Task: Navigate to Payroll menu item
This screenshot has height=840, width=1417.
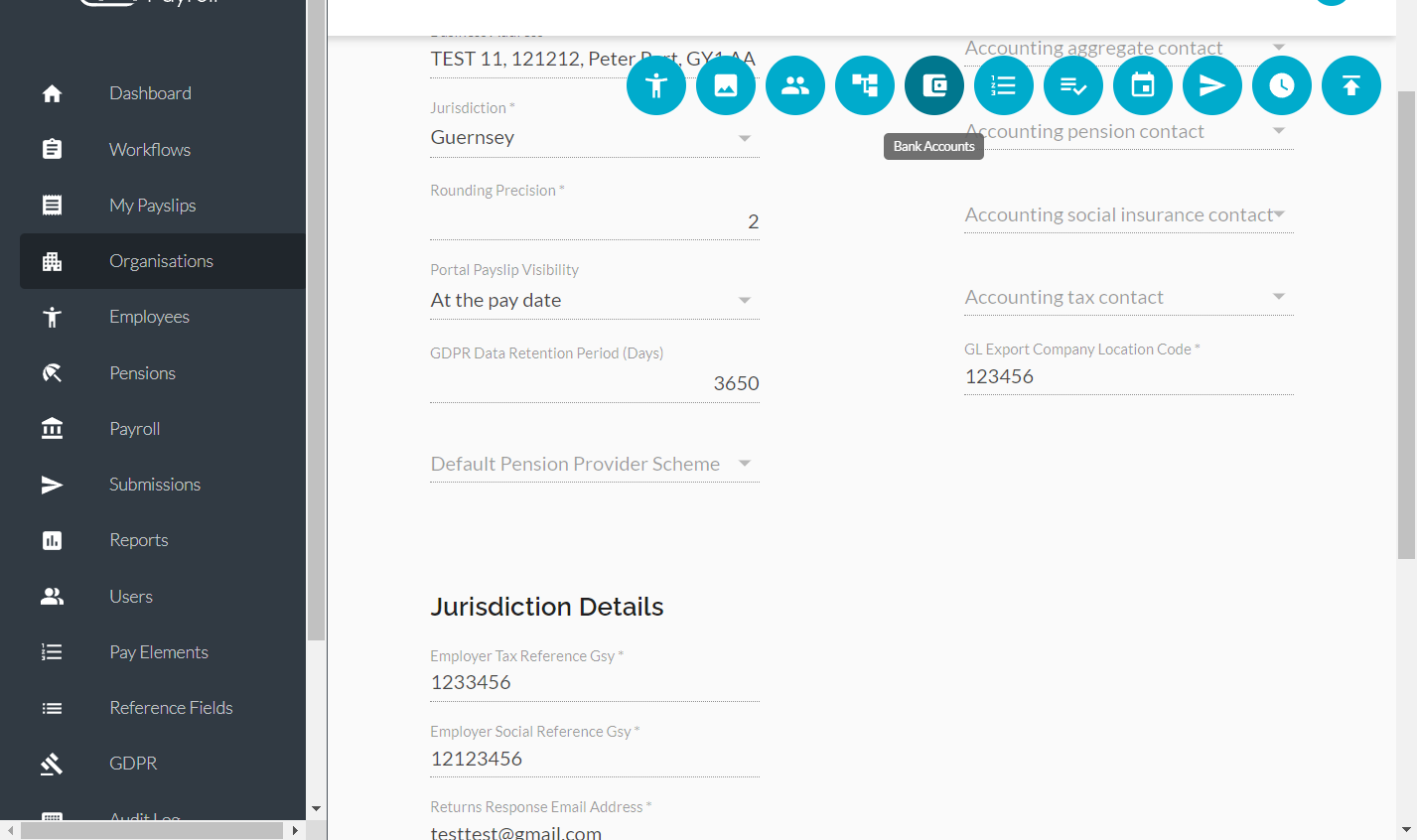Action: 163,429
